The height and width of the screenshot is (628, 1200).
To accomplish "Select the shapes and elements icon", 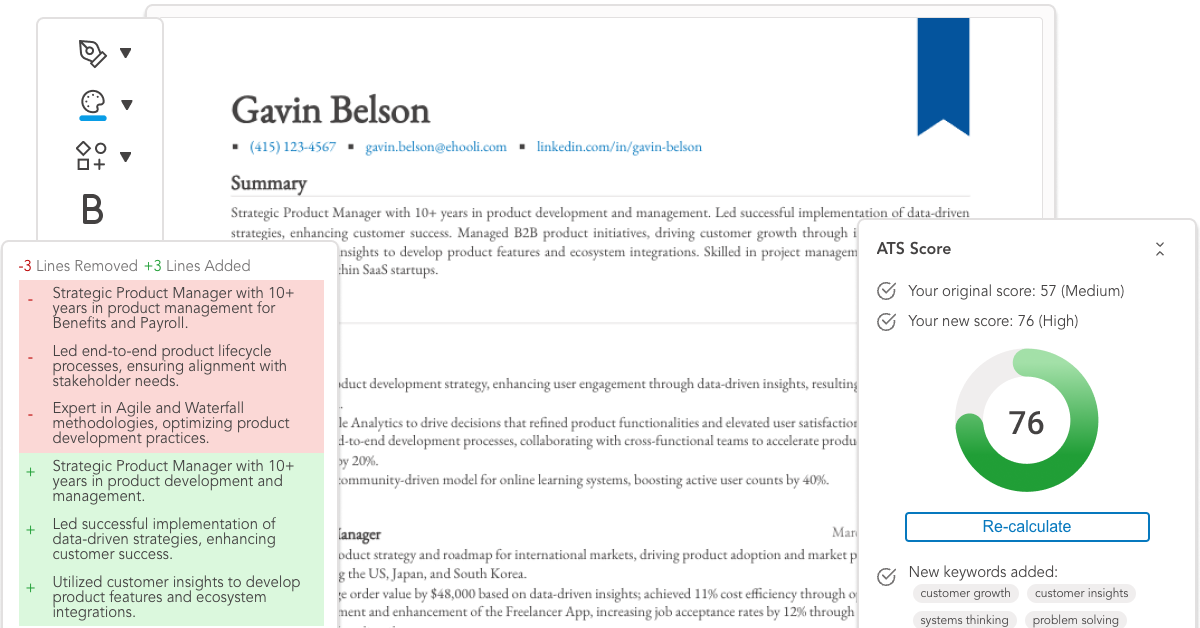I will (91, 156).
